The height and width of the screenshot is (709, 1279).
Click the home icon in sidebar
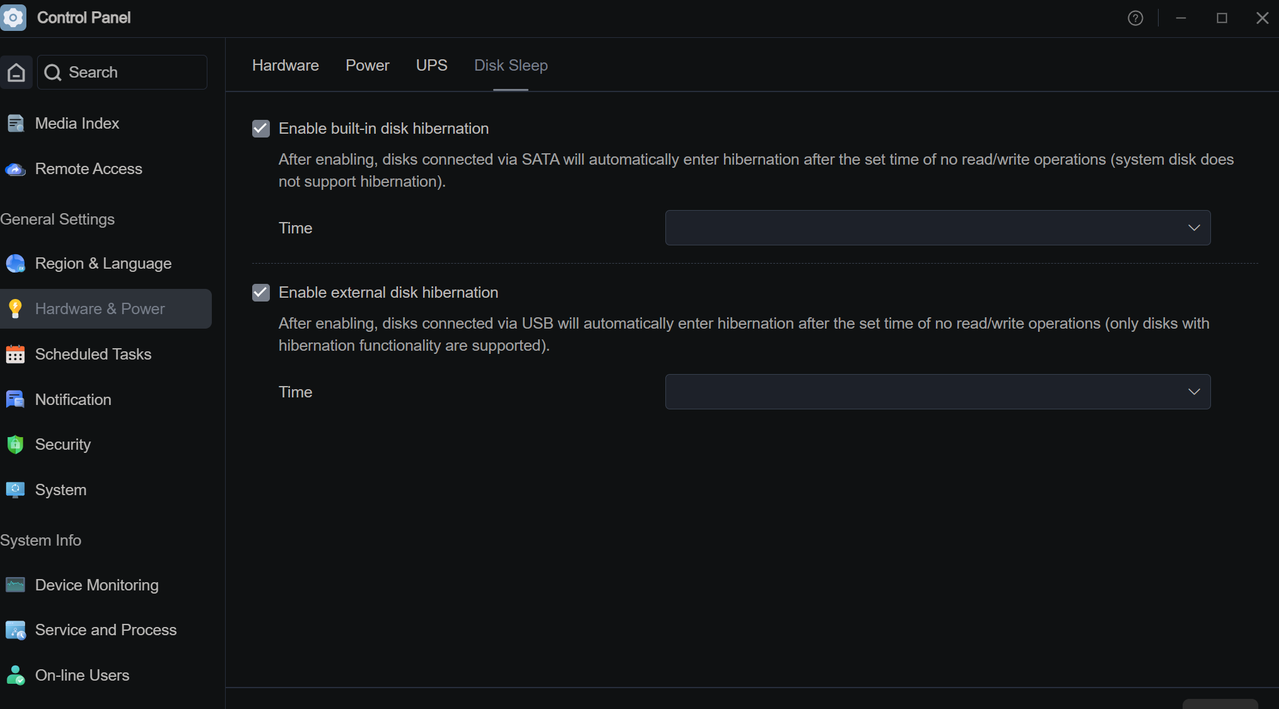point(16,73)
